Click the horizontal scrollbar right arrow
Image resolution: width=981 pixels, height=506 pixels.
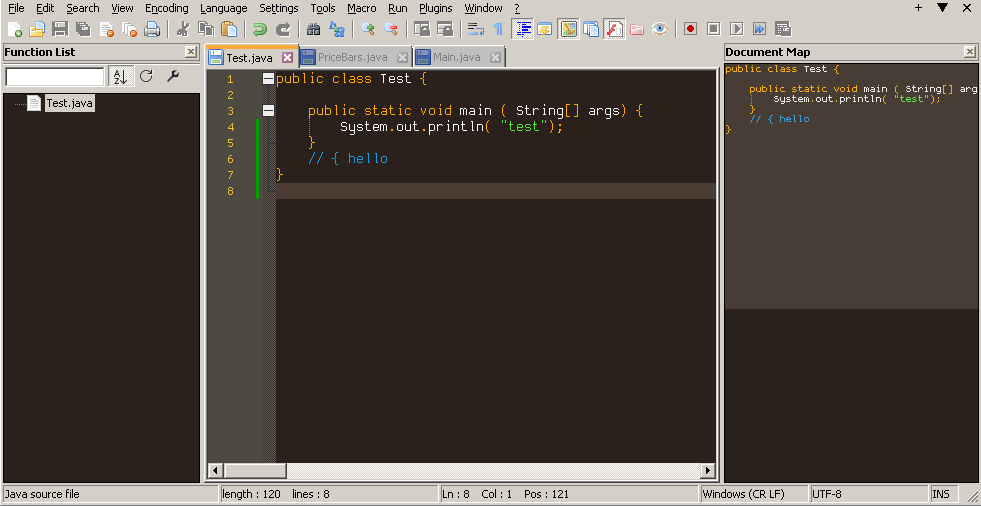click(x=708, y=470)
